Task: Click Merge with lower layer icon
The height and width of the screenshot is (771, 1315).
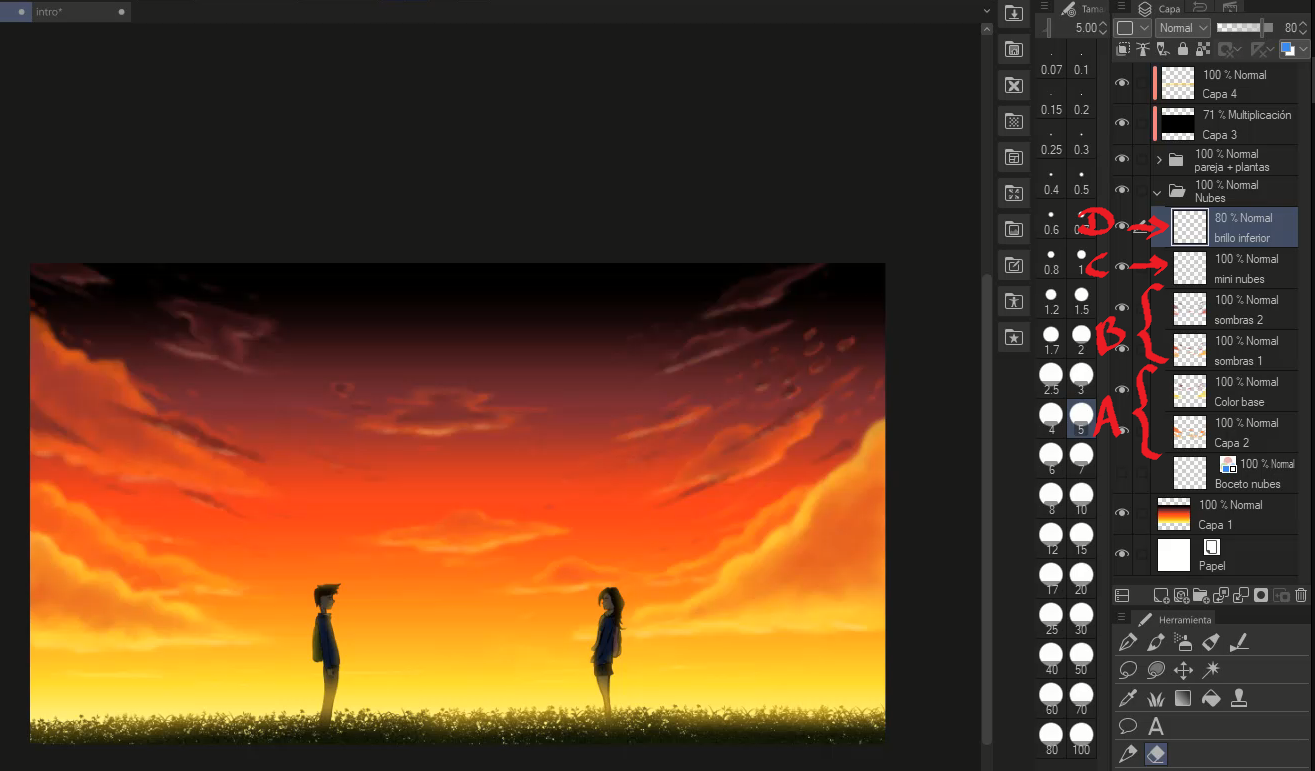Action: click(1241, 595)
